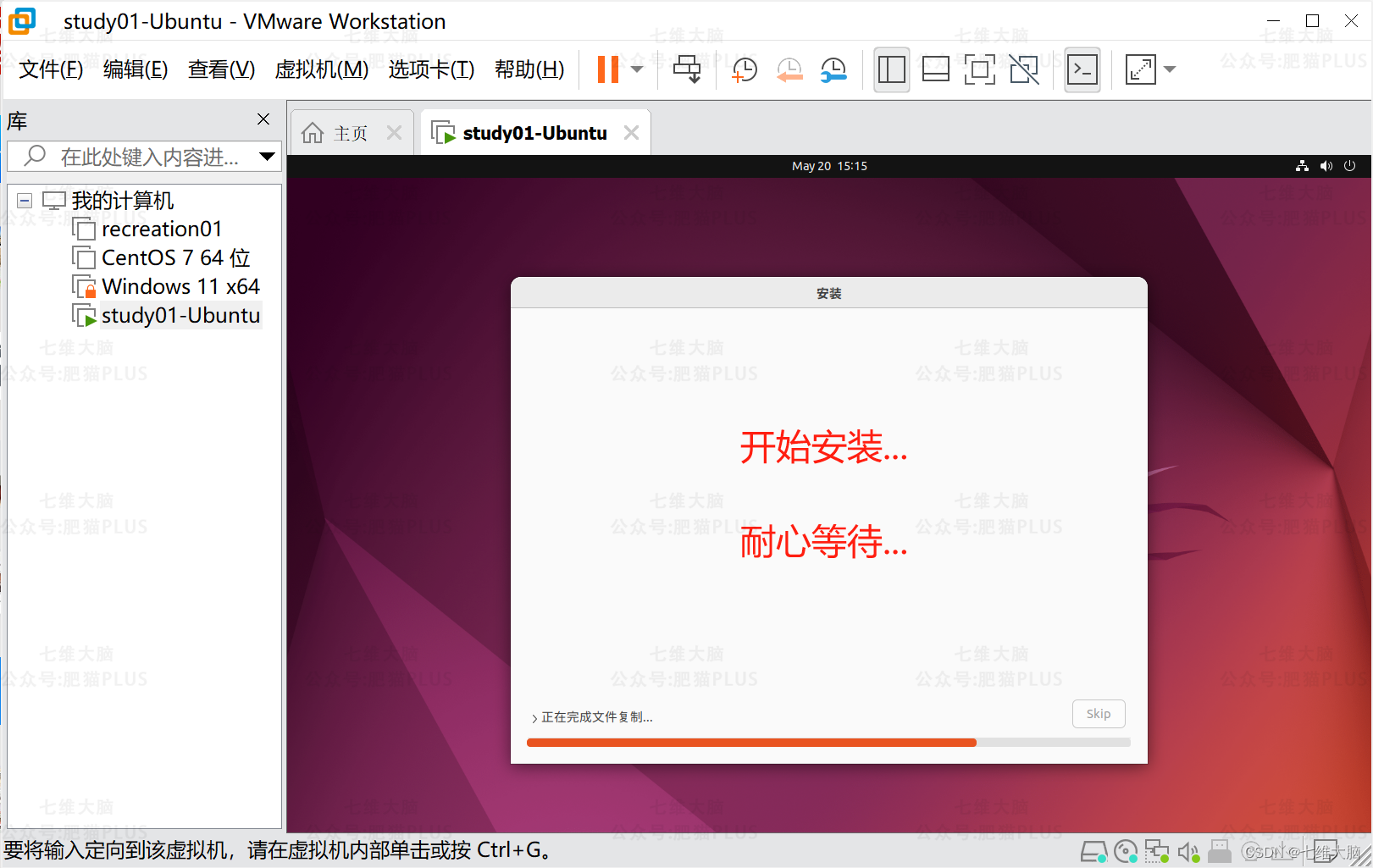Open the snapshot manager
The image size is (1373, 868).
833,69
